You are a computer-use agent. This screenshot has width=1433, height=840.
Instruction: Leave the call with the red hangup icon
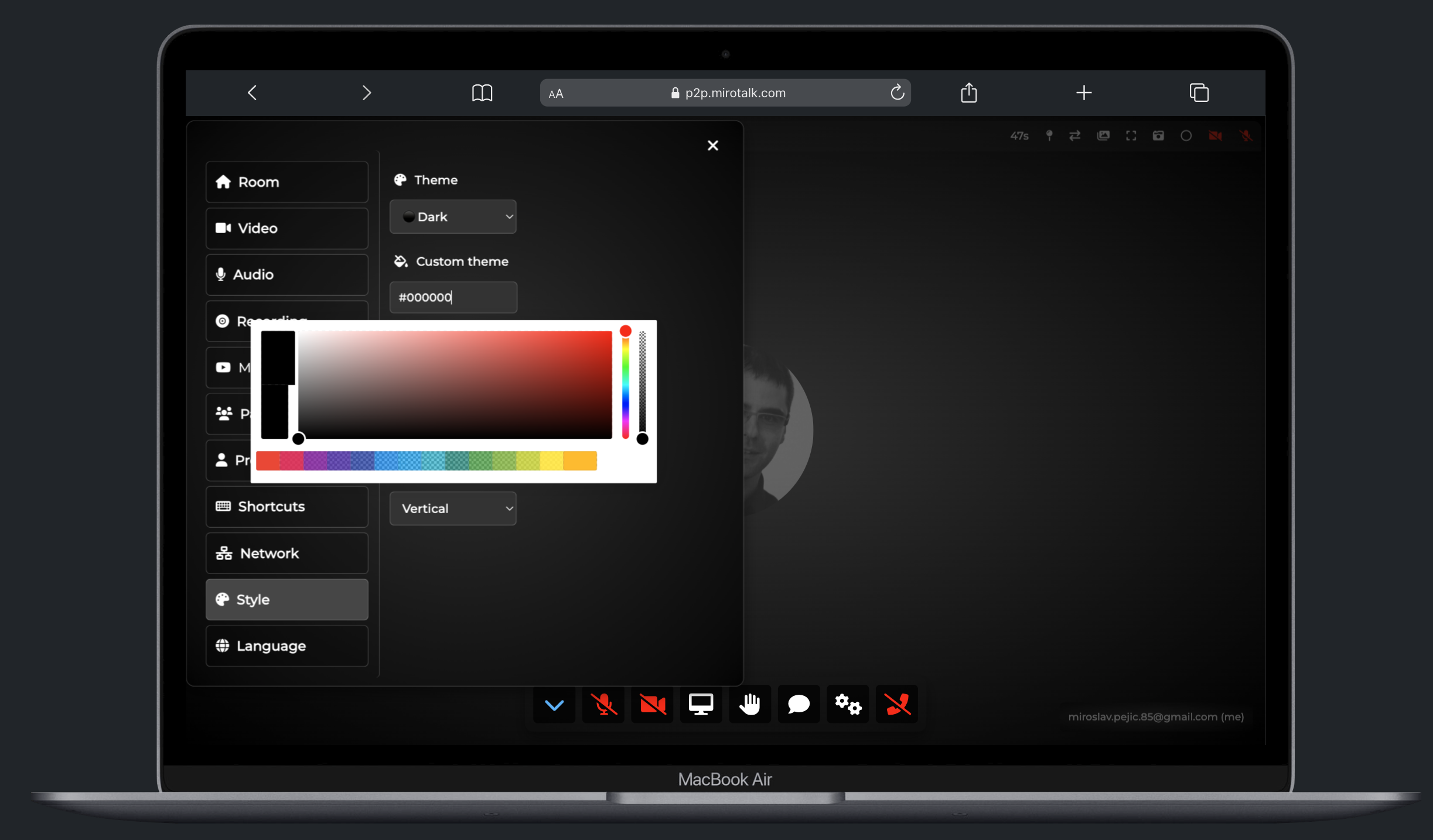click(x=897, y=704)
